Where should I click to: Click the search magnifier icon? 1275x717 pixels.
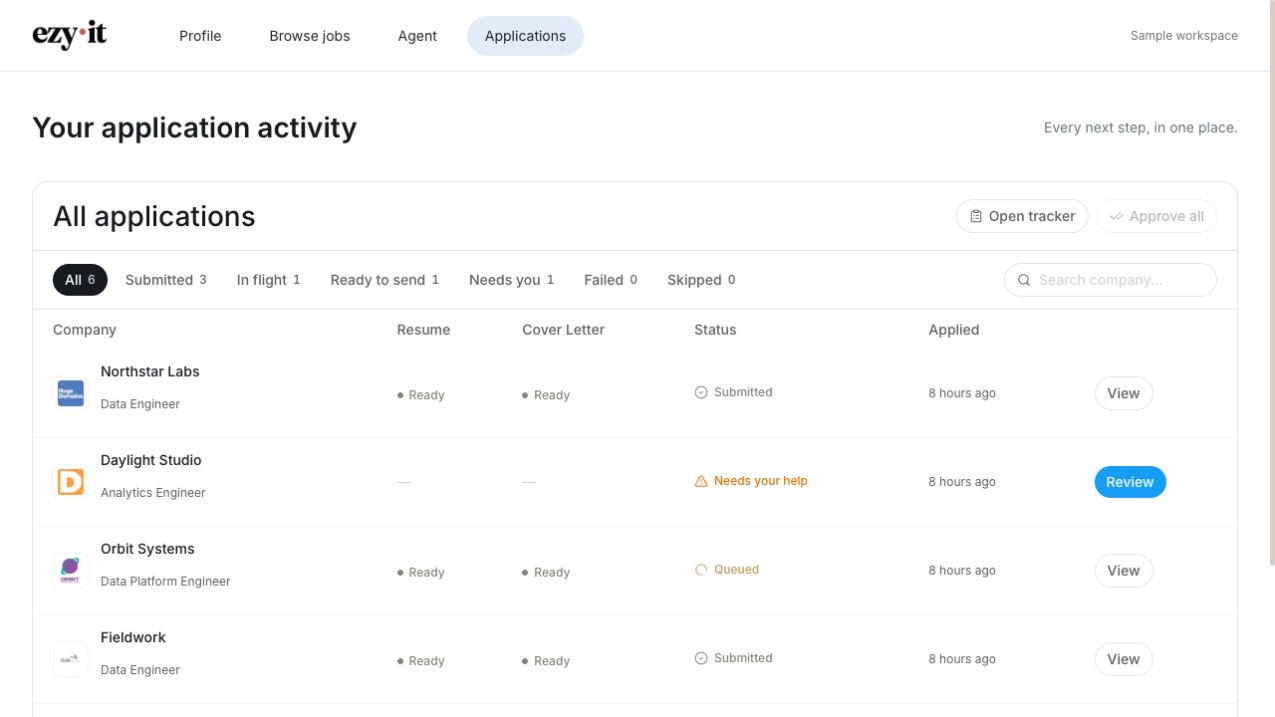click(x=1024, y=280)
